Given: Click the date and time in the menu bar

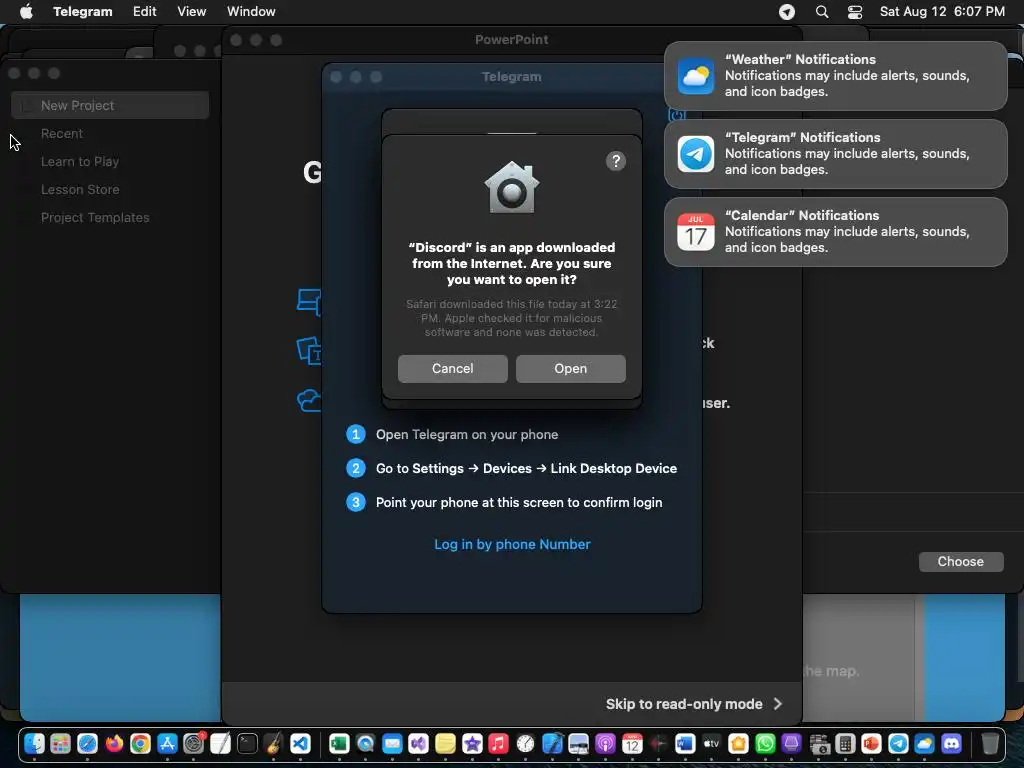Looking at the screenshot, I should [942, 11].
